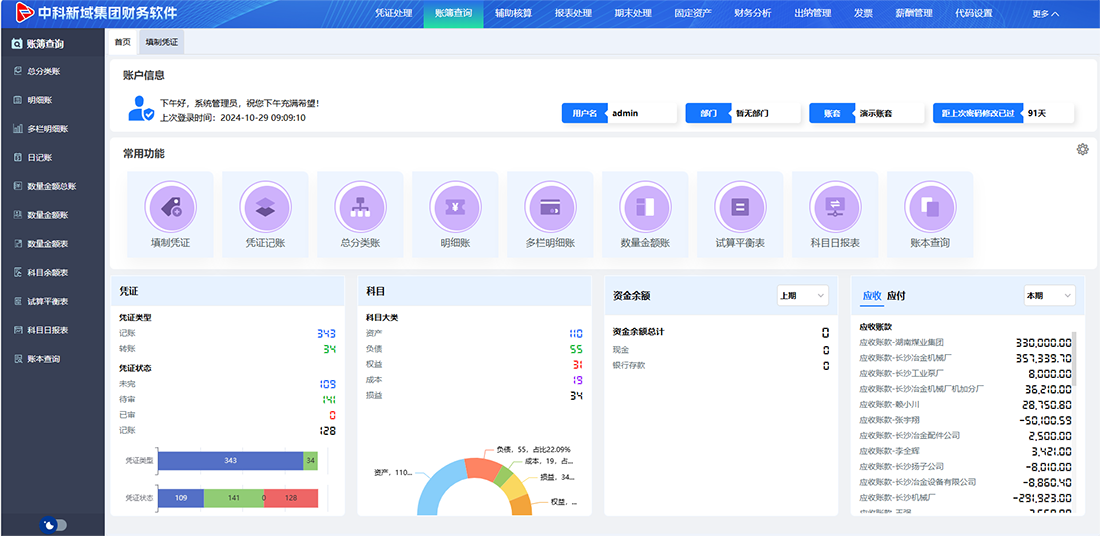This screenshot has height=536, width=1100.
Task: Click the settings gear for 常用功能
Action: point(1082,150)
